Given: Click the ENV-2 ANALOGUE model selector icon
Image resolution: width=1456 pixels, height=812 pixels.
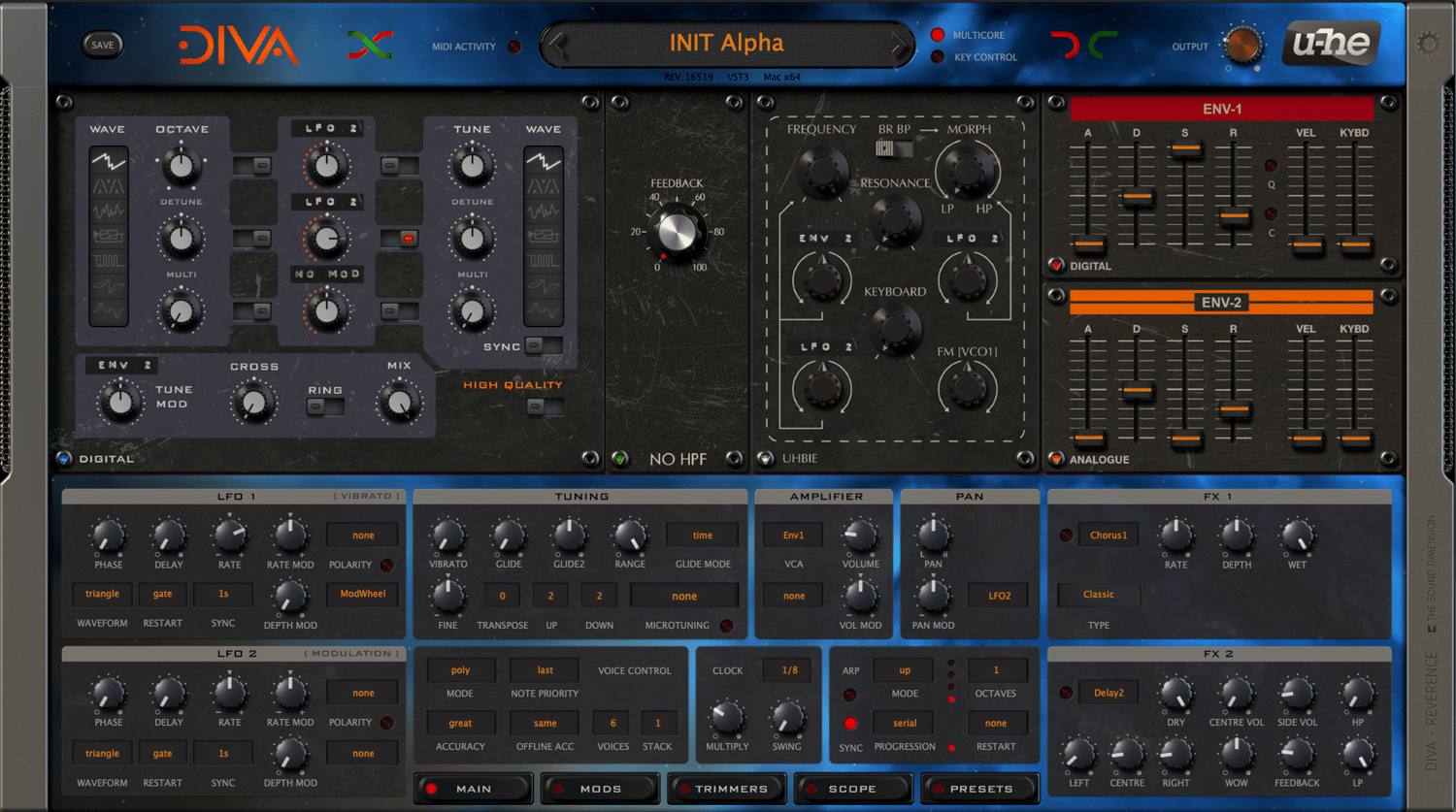Looking at the screenshot, I should (1056, 459).
